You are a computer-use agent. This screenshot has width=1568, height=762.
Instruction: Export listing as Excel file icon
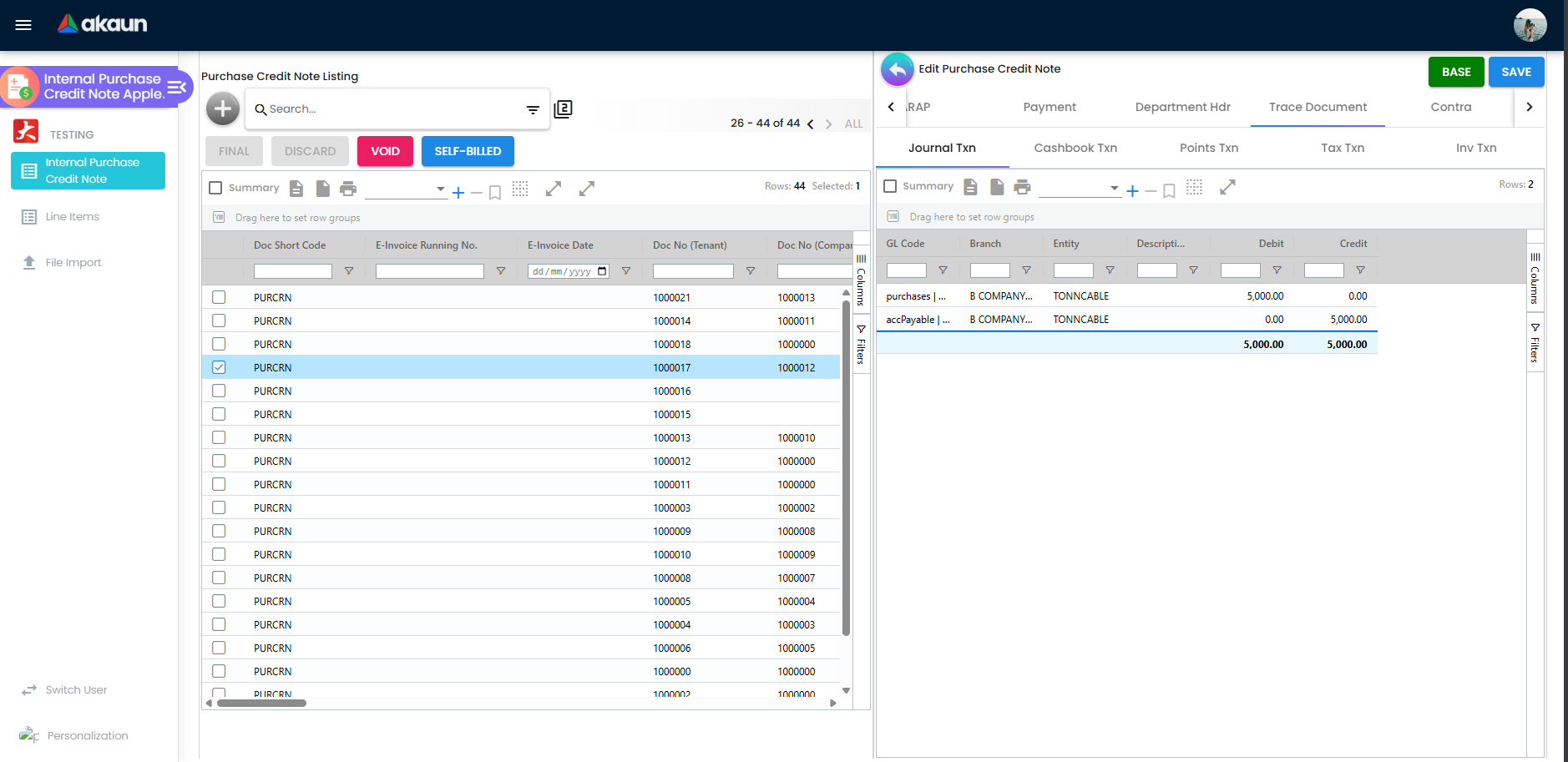click(x=323, y=189)
